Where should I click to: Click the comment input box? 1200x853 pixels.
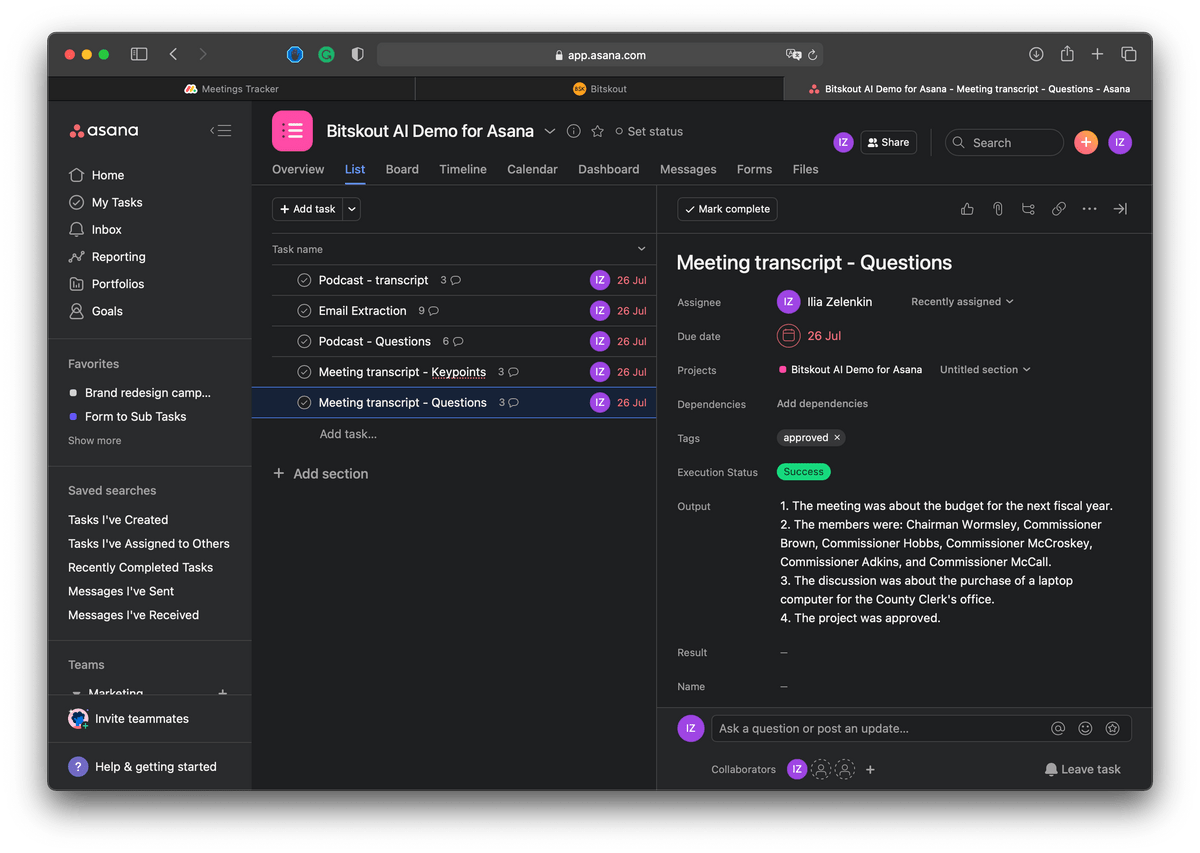tap(923, 729)
